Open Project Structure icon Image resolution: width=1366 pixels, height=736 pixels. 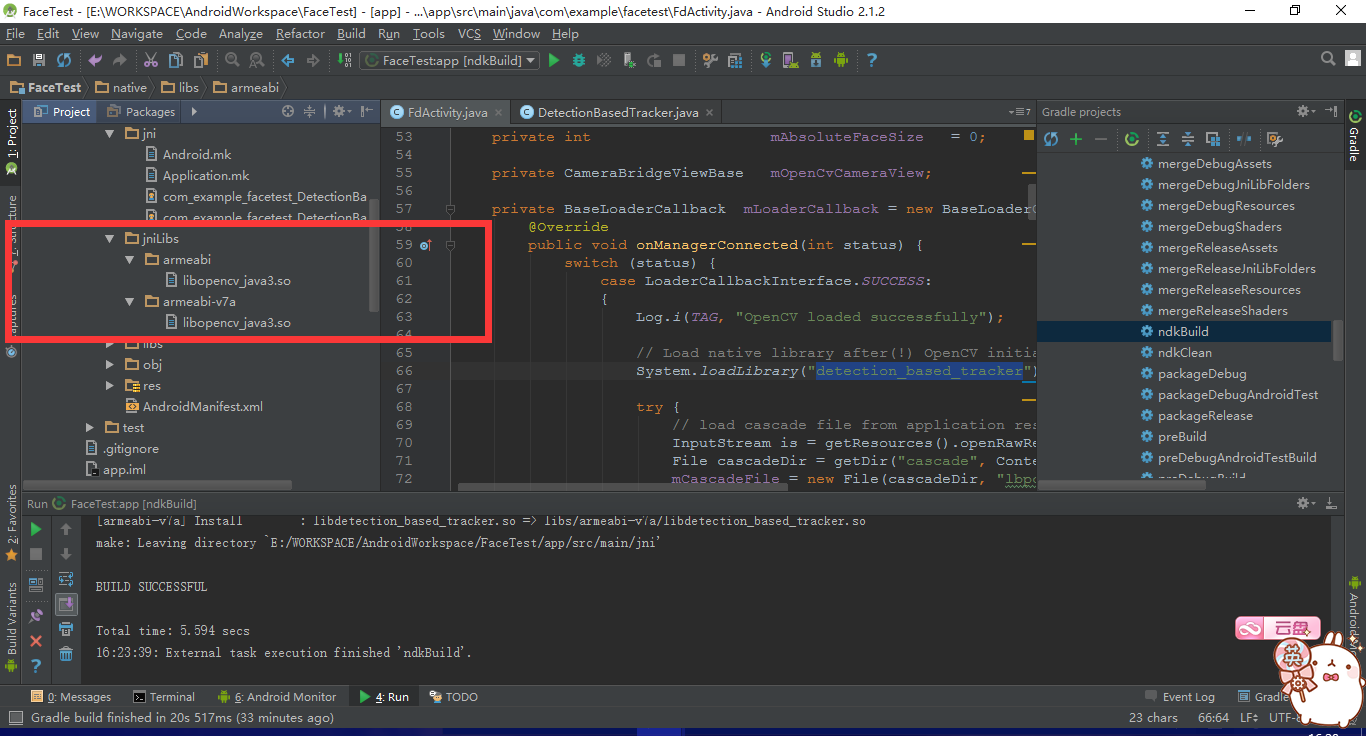[x=735, y=60]
